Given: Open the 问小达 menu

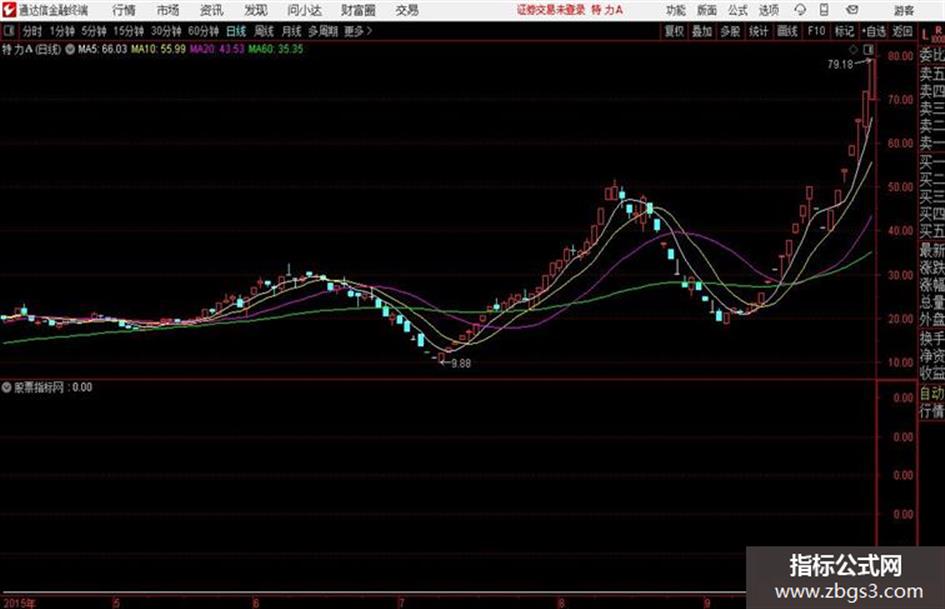Looking at the screenshot, I should [304, 10].
